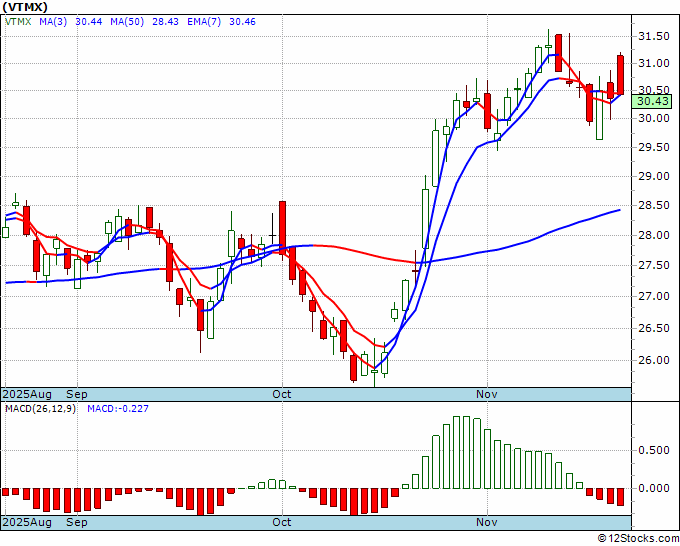
Task: Click the 29.00 price axis label
Action: (x=654, y=176)
